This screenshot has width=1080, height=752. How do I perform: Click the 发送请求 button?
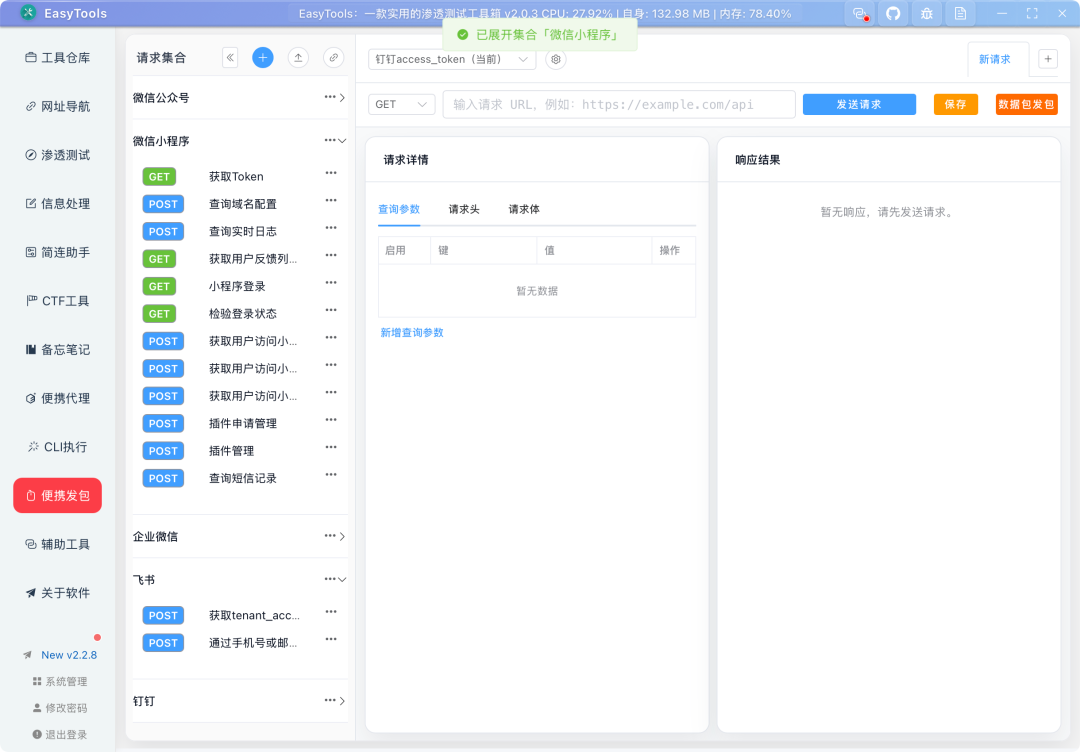[859, 105]
